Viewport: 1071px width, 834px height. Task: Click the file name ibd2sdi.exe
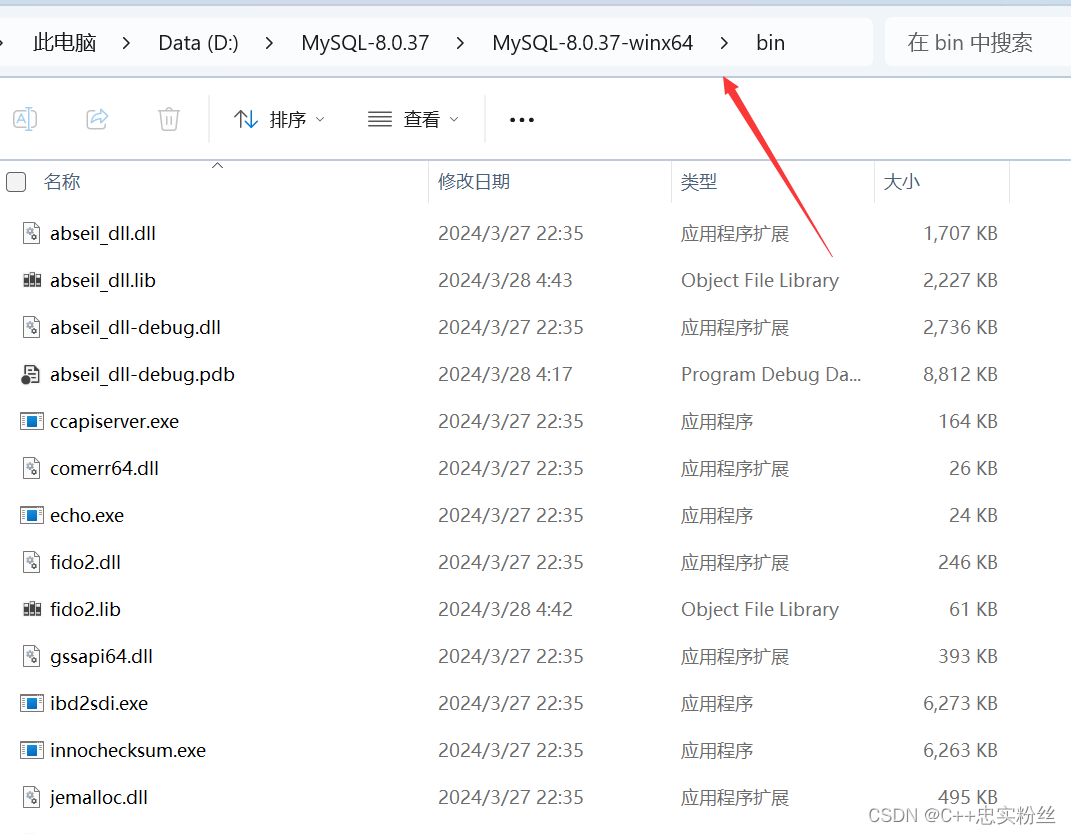click(x=99, y=704)
